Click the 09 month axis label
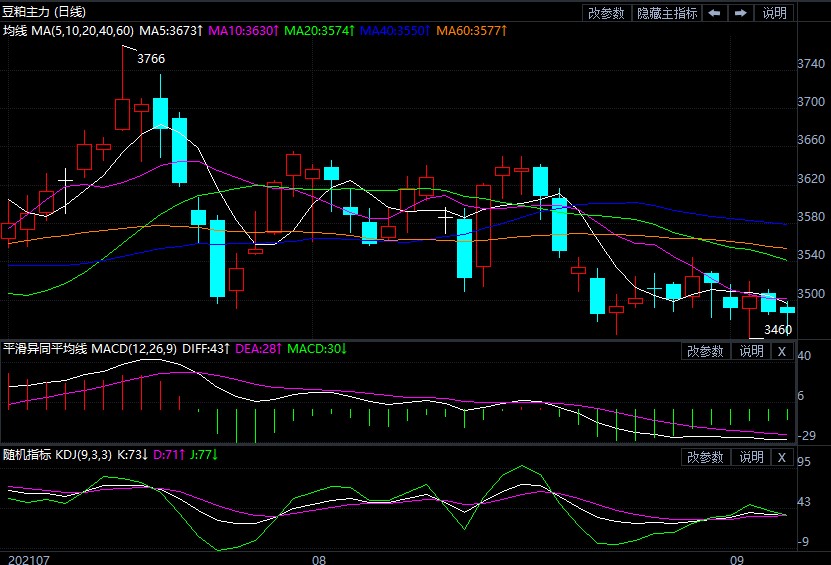This screenshot has width=831, height=565. click(x=737, y=560)
